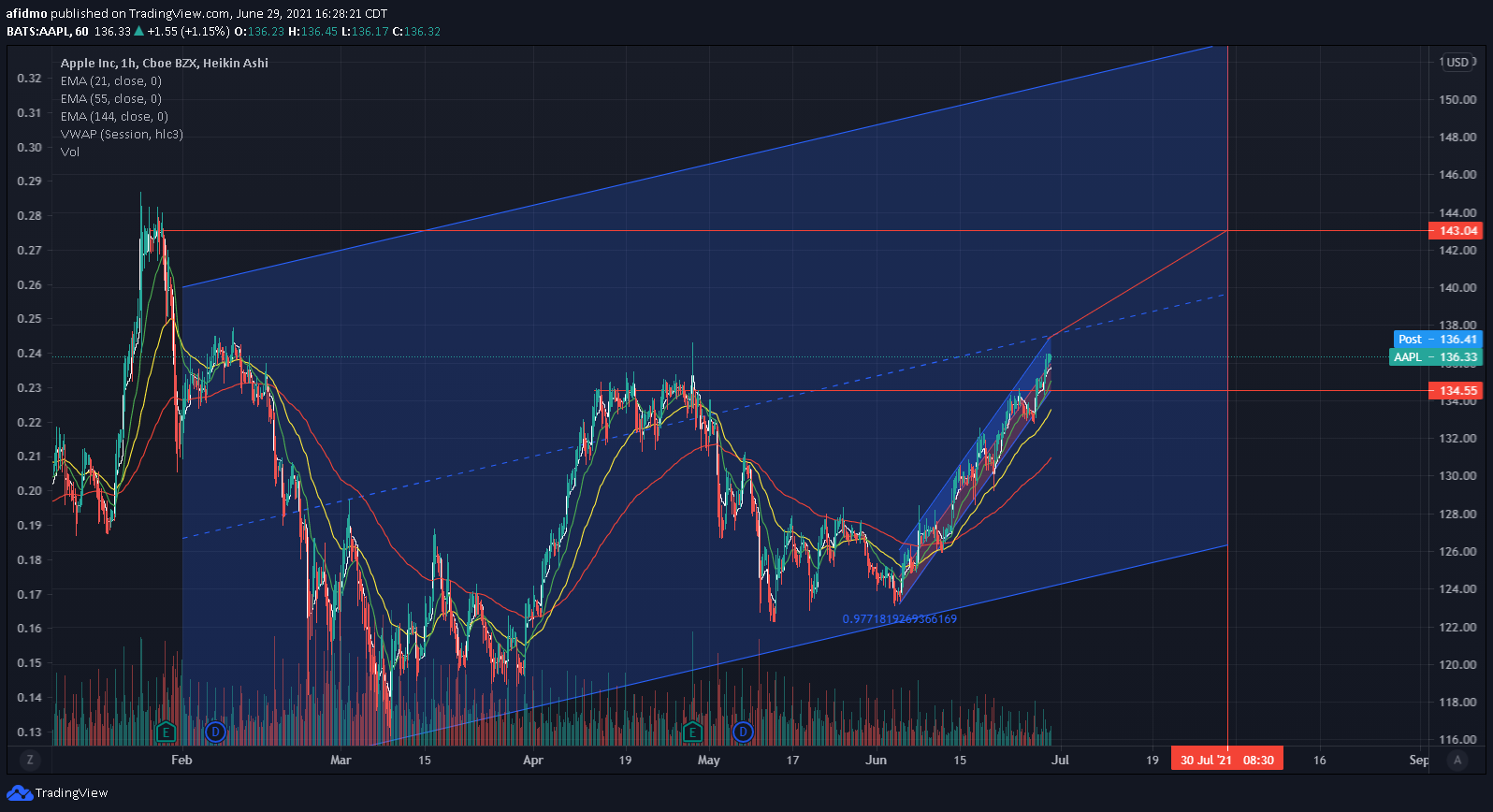Open the dividend D marker after May

743,732
